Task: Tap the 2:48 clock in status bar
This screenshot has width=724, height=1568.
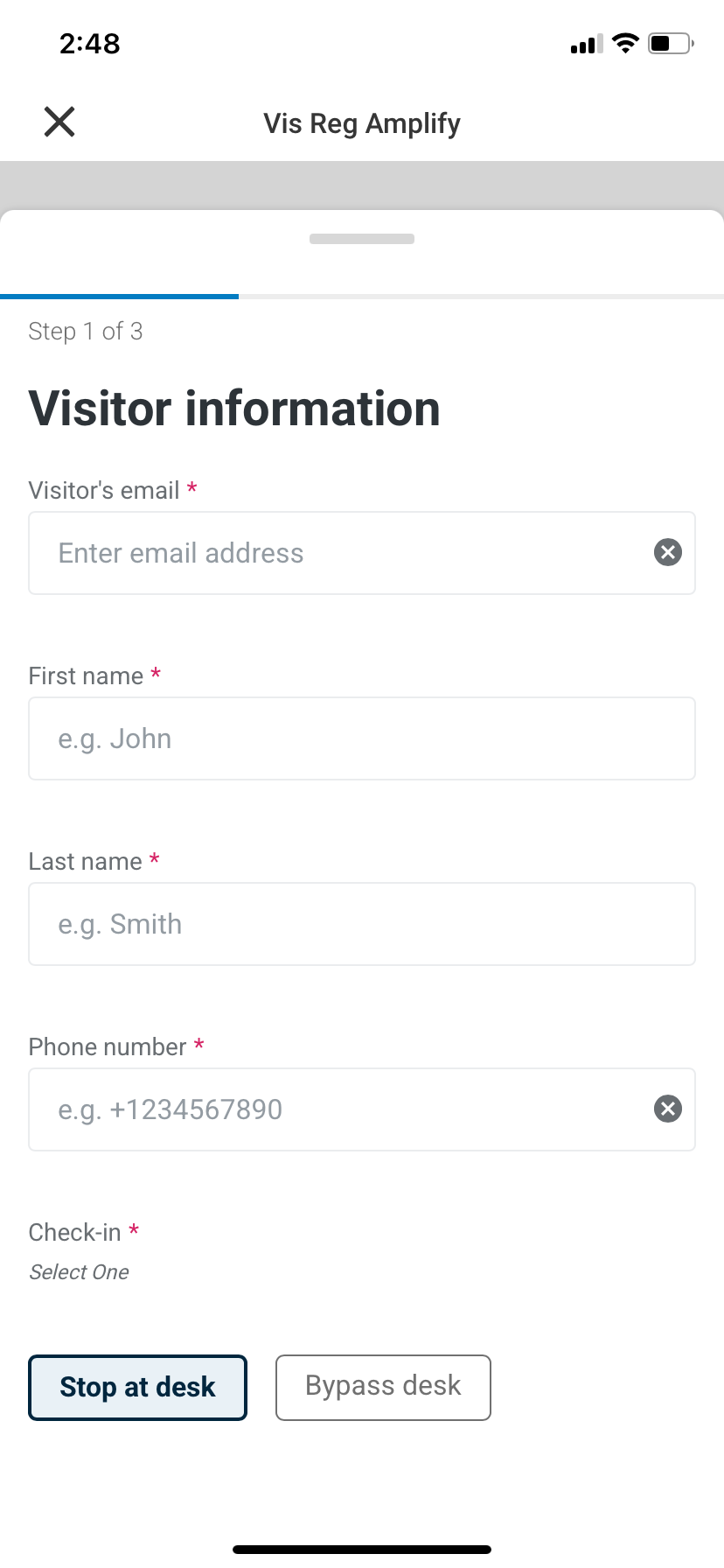Action: (90, 43)
